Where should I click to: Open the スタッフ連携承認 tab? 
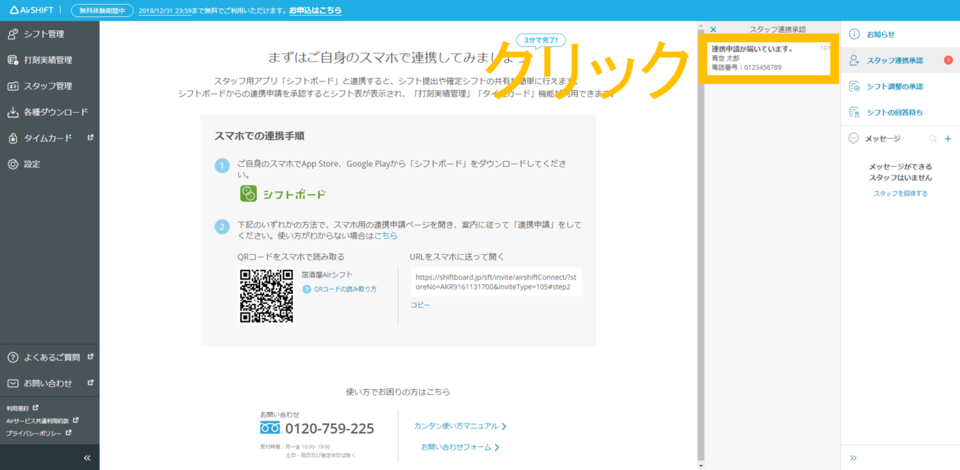(x=894, y=60)
